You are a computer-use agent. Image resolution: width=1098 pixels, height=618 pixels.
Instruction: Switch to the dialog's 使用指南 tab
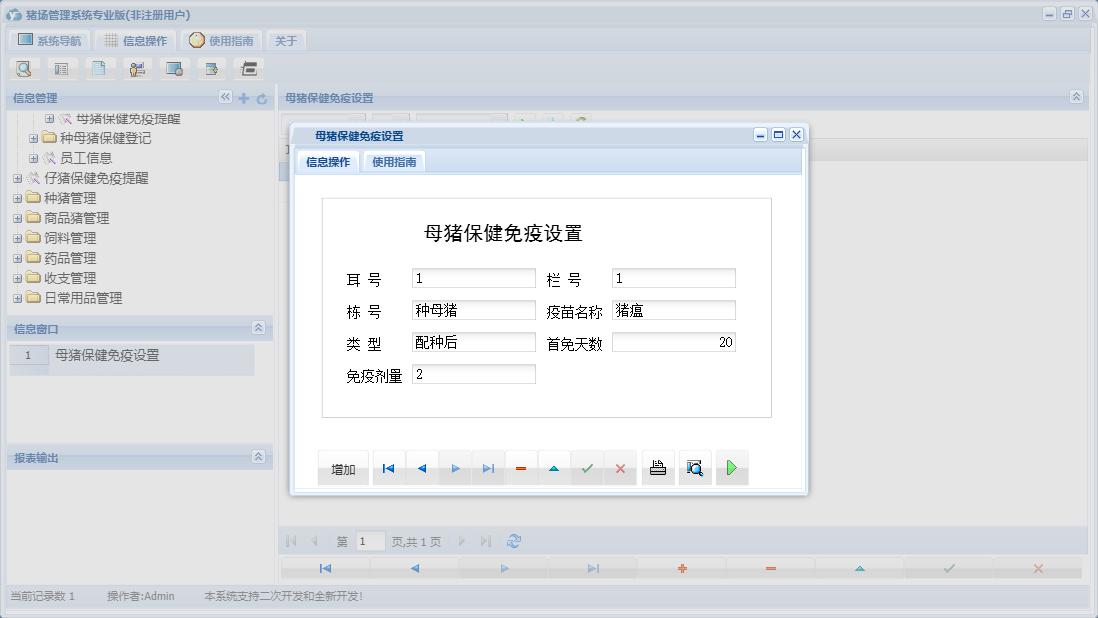[394, 162]
